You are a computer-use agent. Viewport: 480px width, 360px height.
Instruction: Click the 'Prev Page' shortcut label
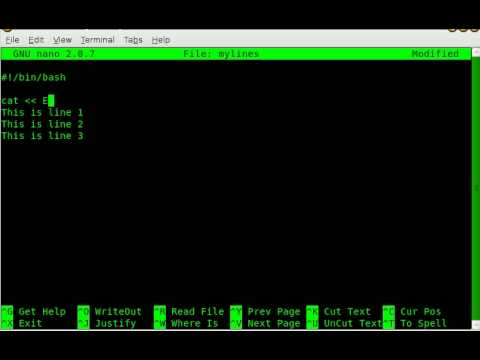click(274, 312)
